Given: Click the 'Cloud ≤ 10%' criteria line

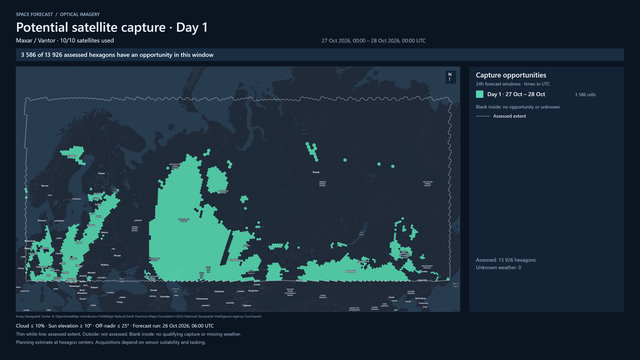Looking at the screenshot, I should click(x=115, y=326).
